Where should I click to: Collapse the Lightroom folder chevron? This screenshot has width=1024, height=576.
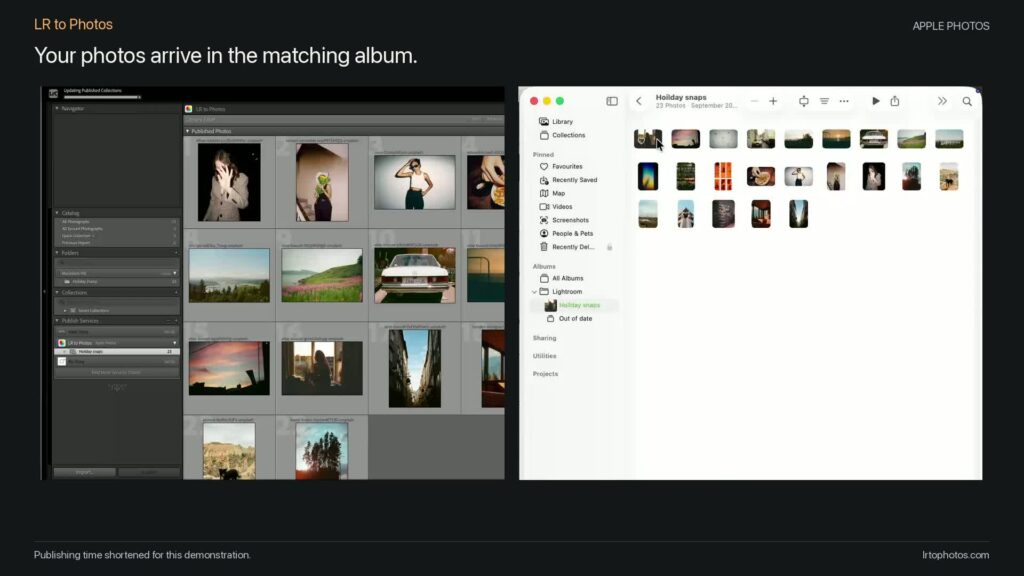pyautogui.click(x=534, y=292)
